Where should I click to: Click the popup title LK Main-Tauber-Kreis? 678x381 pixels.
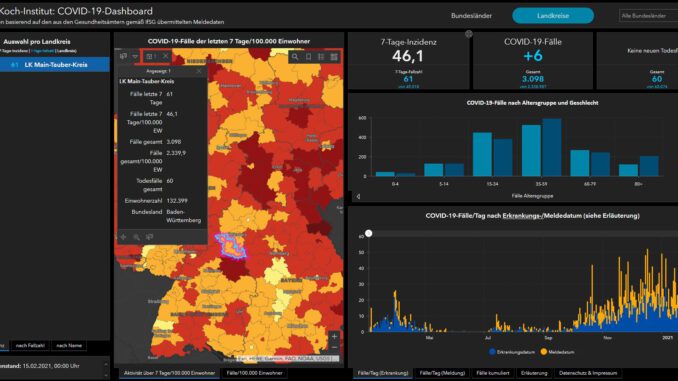[x=147, y=81]
